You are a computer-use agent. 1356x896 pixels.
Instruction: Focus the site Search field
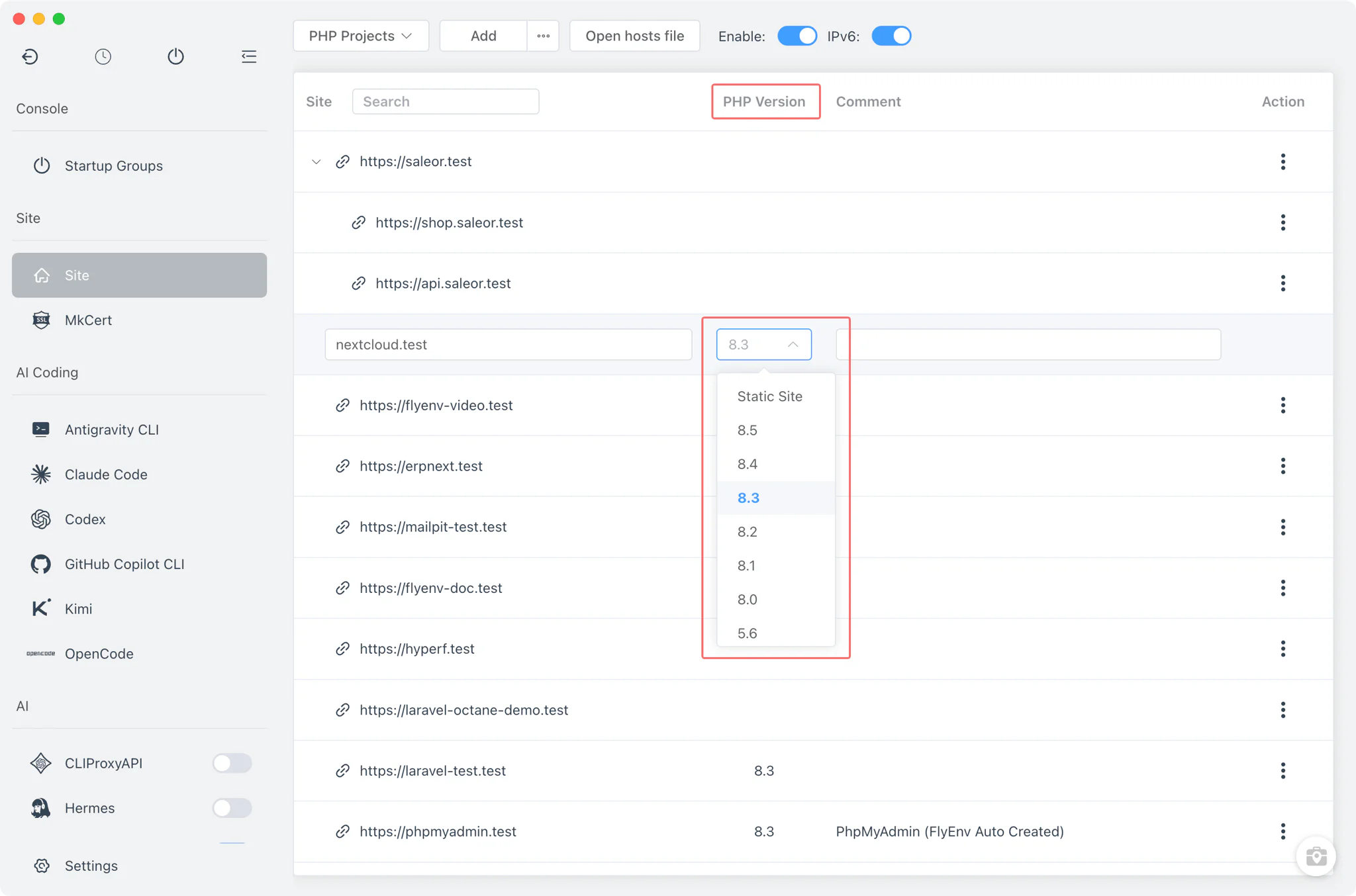[446, 101]
